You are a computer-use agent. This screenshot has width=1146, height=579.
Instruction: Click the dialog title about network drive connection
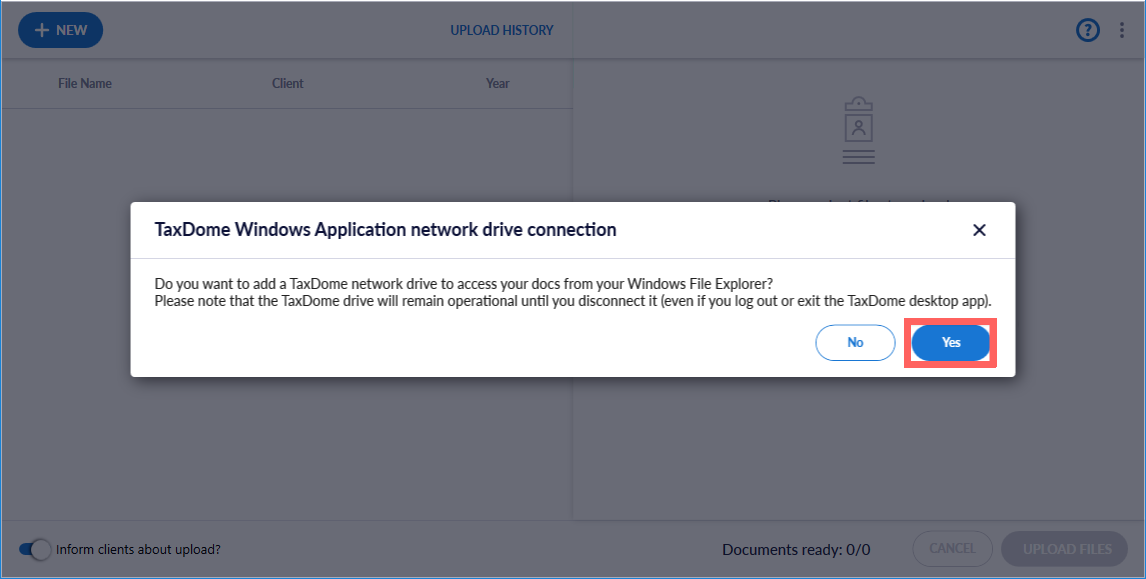385,230
